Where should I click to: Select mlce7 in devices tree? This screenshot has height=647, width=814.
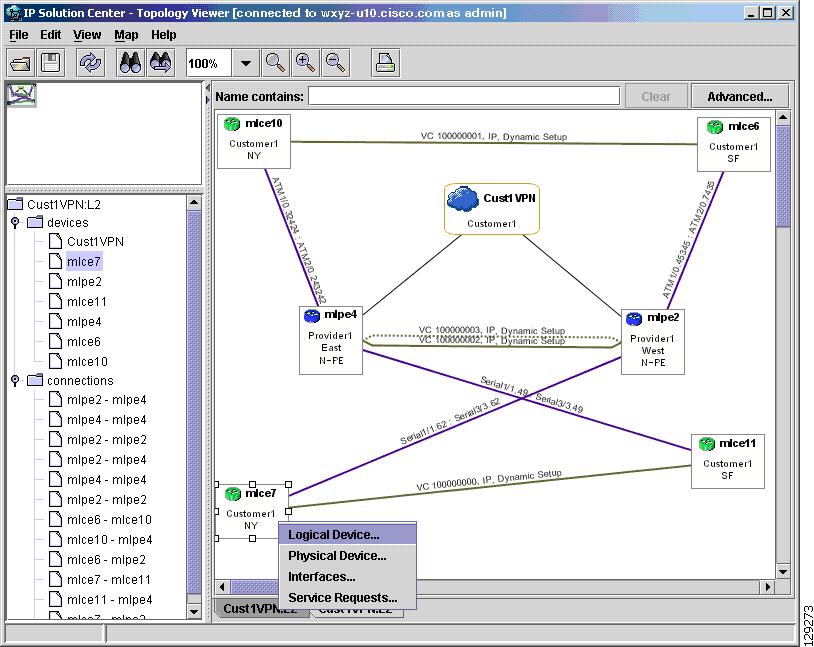84,261
